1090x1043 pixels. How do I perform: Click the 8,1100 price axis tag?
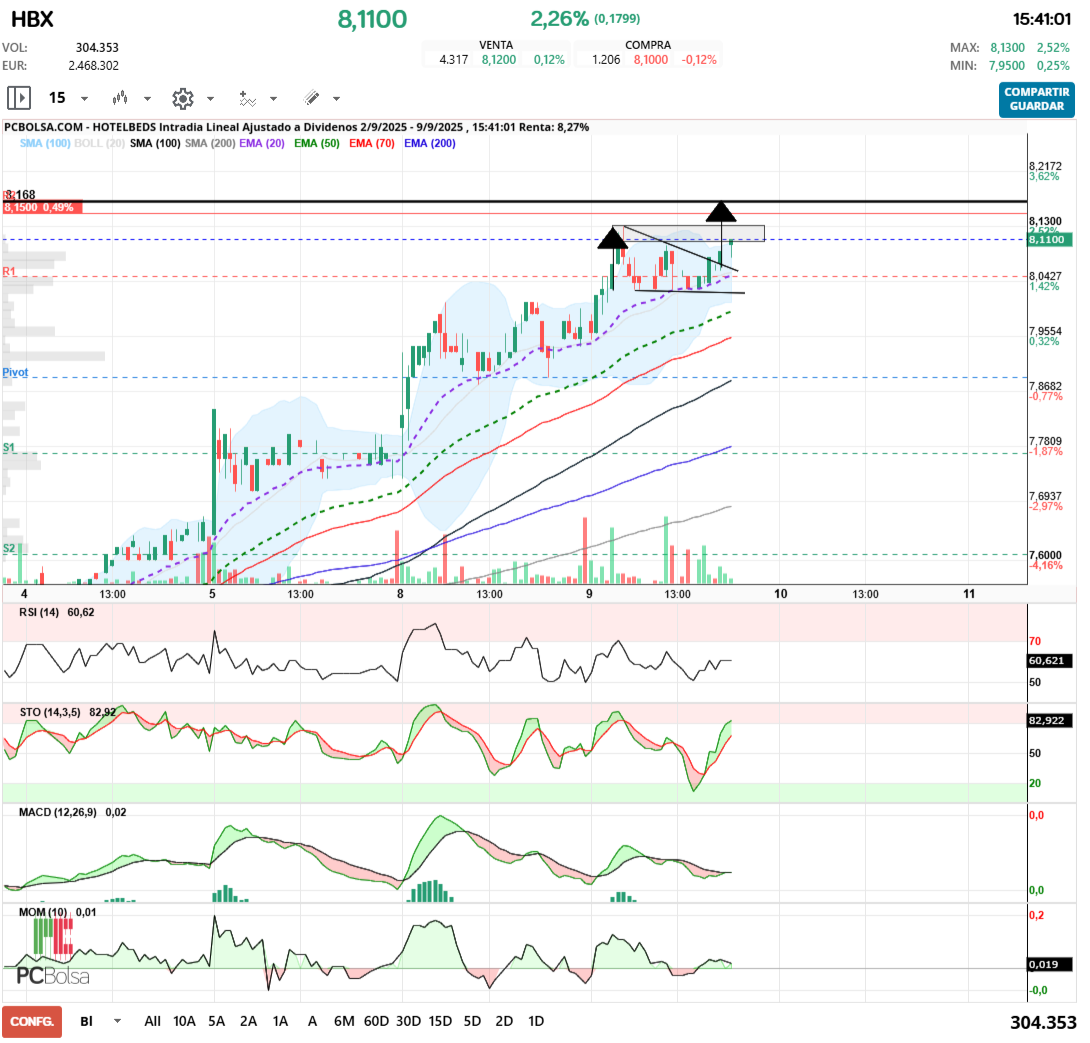click(x=1050, y=239)
